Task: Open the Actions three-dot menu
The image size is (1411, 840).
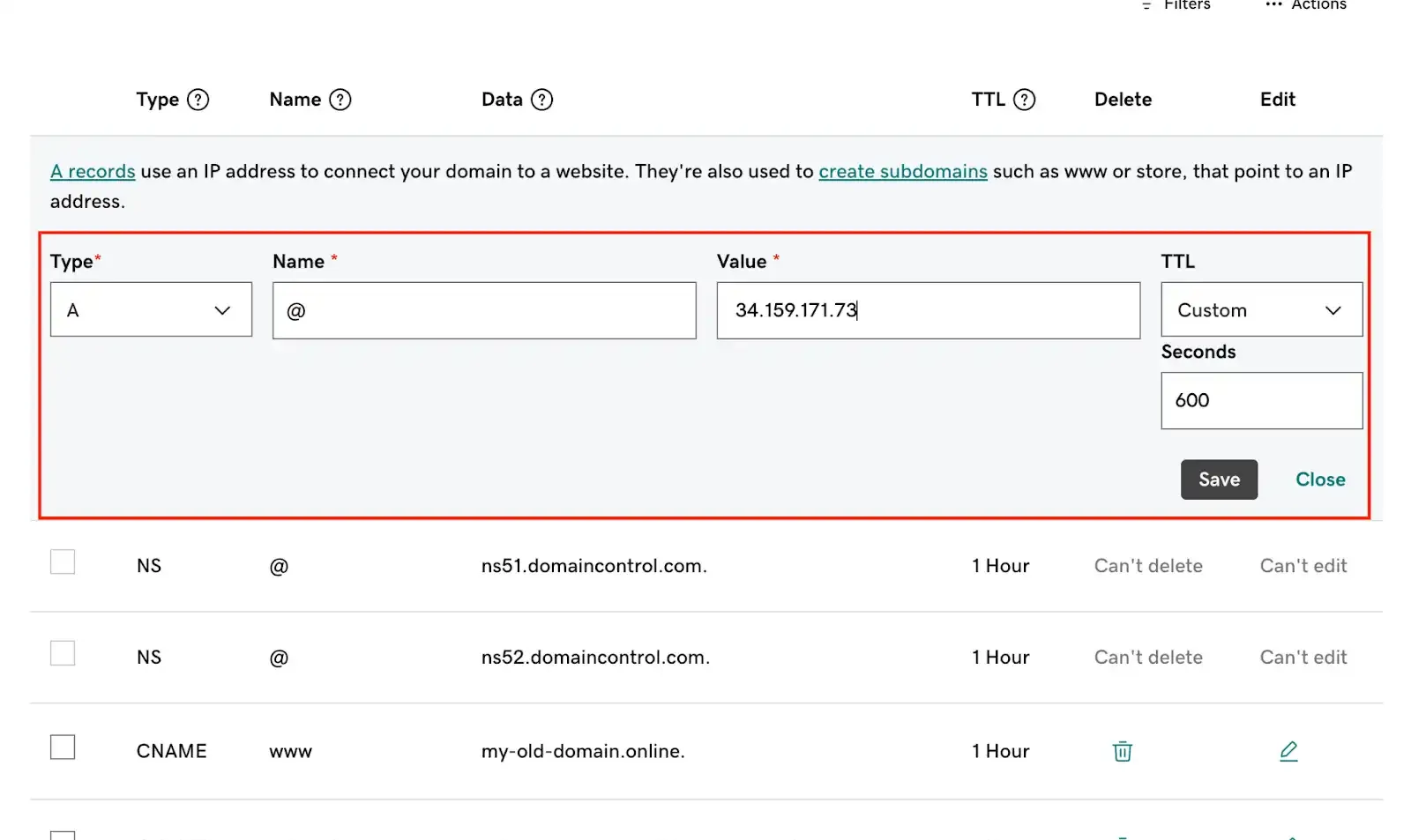Action: [x=1273, y=5]
